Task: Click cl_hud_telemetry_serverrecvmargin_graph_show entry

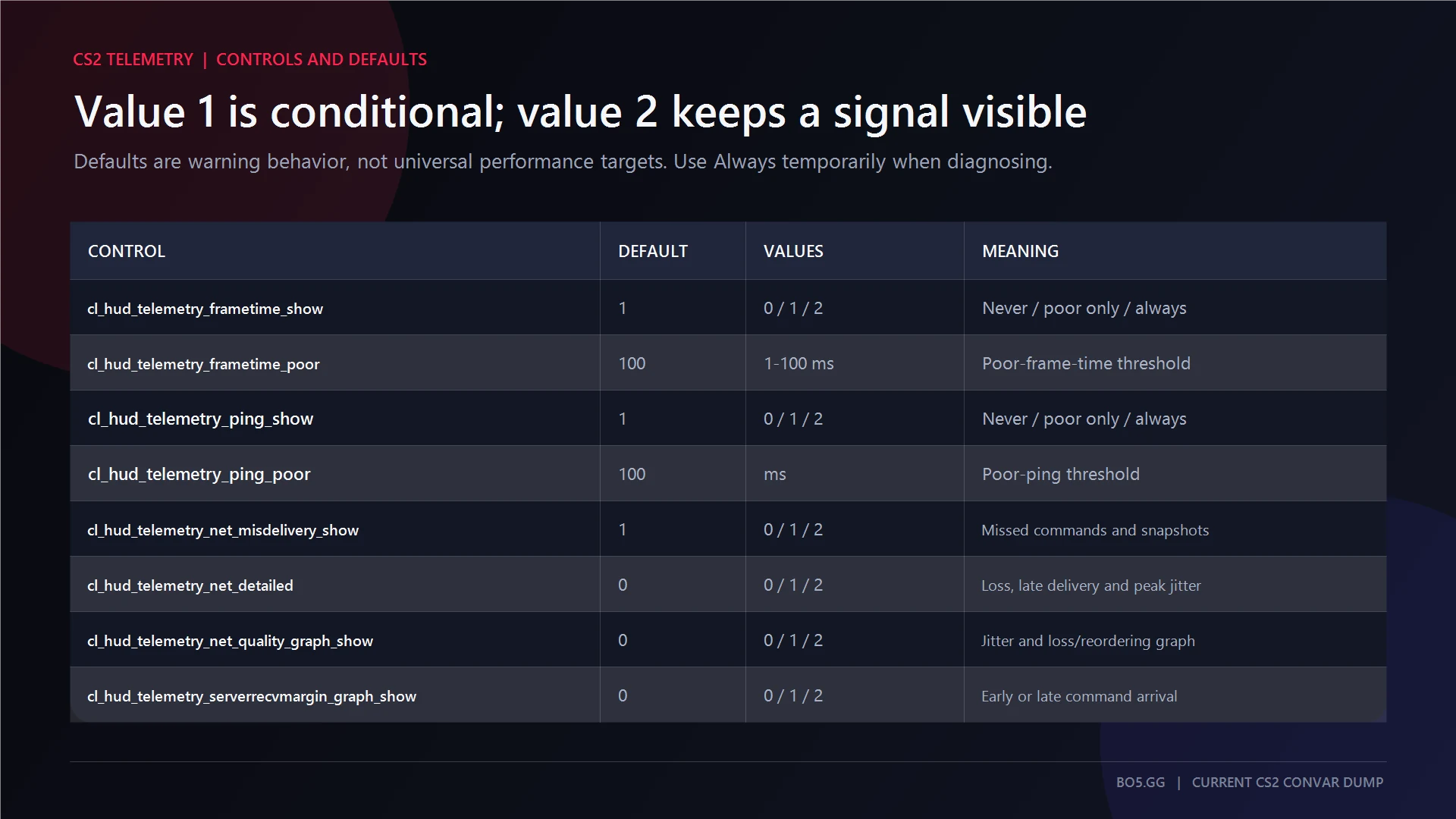Action: point(252,696)
